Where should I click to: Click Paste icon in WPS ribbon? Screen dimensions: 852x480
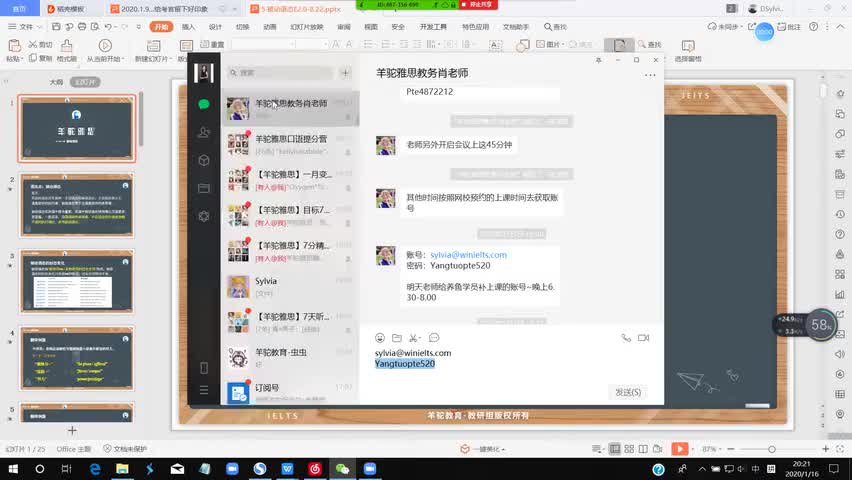click(14, 45)
